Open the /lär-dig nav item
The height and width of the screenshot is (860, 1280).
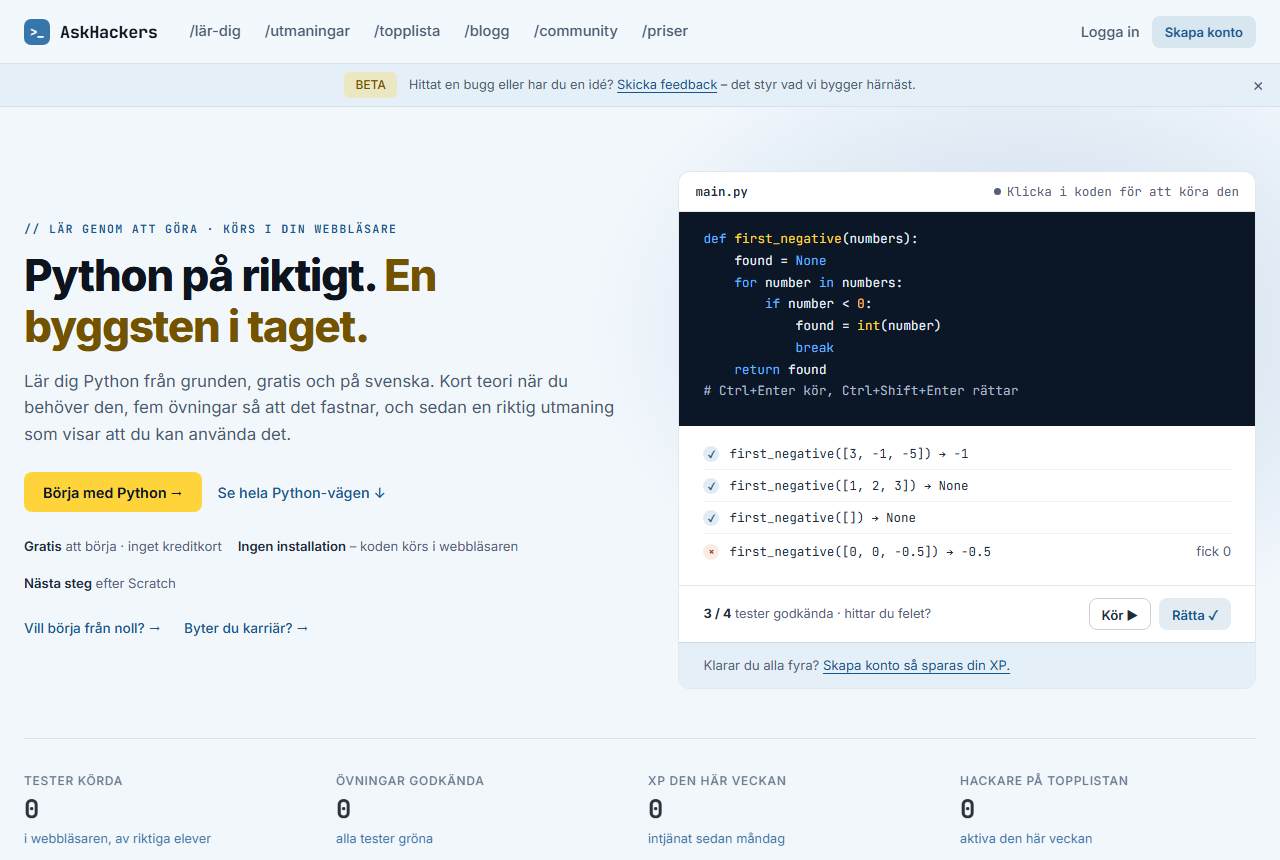pyautogui.click(x=215, y=31)
